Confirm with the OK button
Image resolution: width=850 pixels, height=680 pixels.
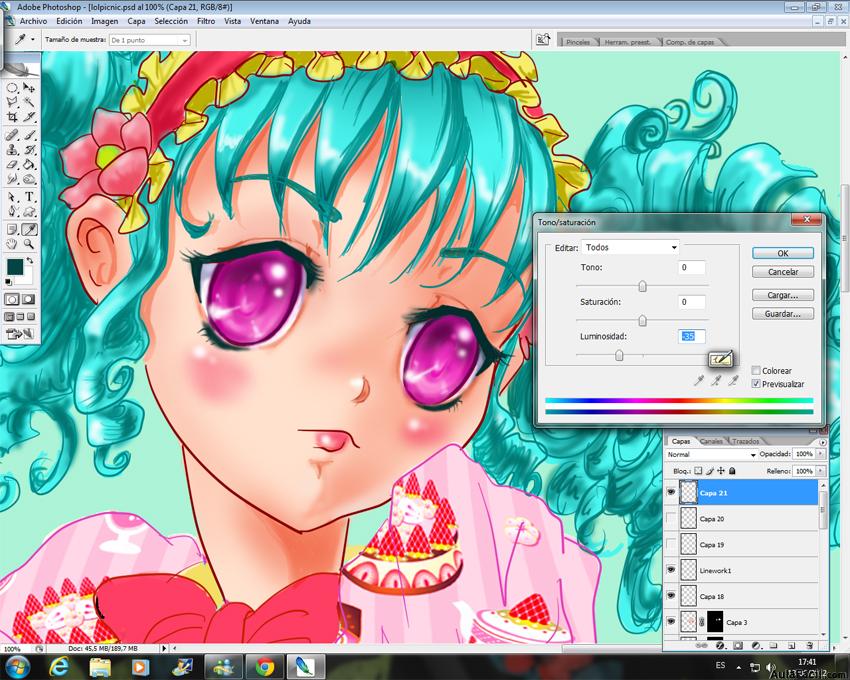pos(783,253)
